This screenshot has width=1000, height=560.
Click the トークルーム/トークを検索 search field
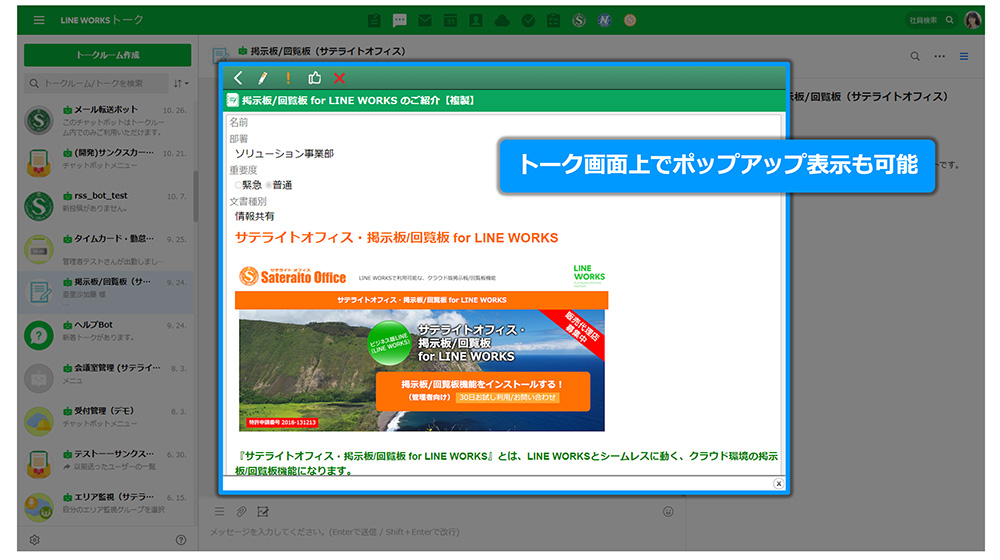96,84
